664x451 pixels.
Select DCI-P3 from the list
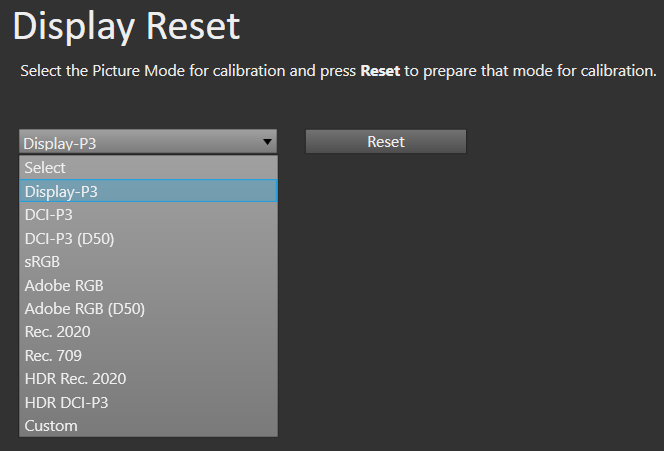click(148, 215)
